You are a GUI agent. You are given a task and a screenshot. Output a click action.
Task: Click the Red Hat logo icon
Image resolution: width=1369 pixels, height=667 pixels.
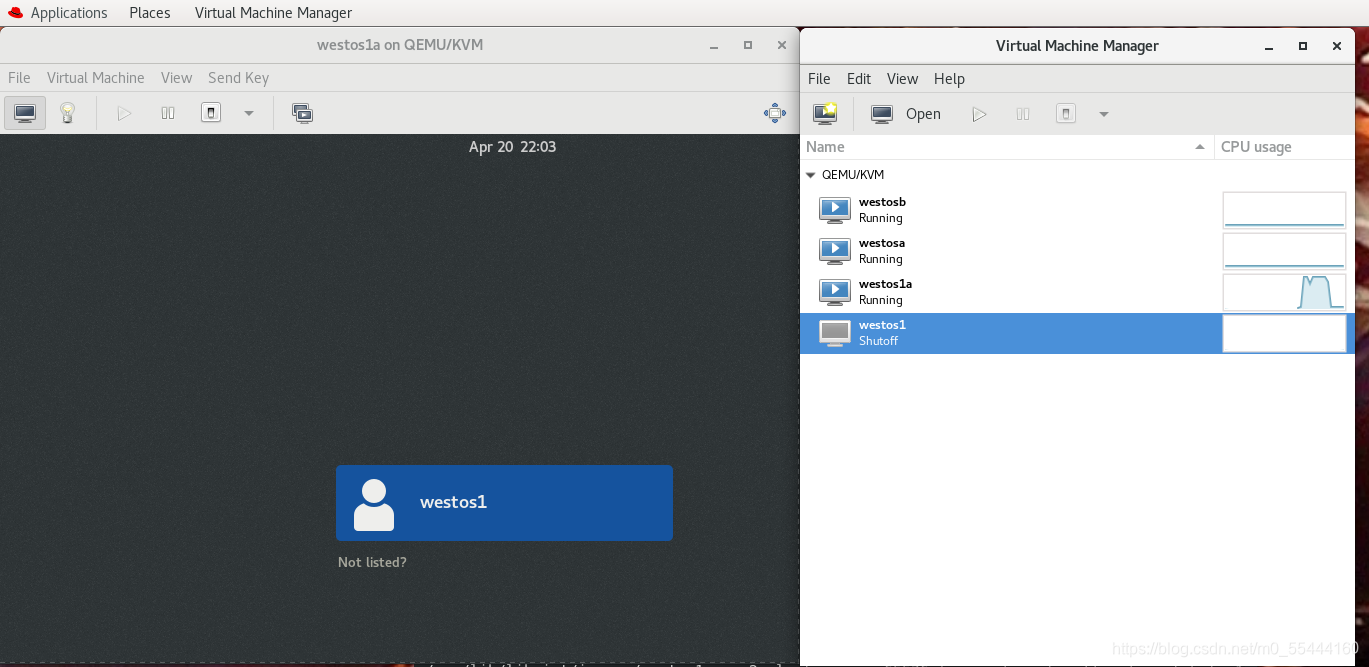coord(15,13)
